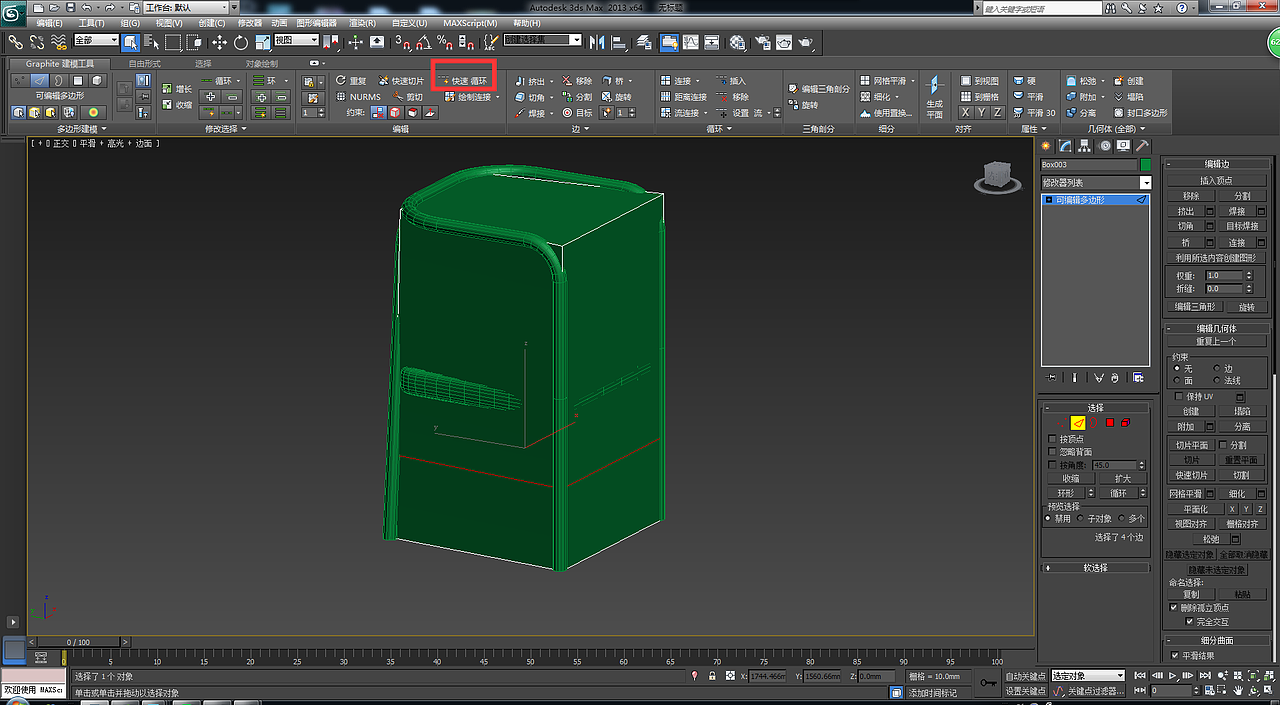Click the 目标焊接 button
This screenshot has height=705, width=1280.
1242,227
